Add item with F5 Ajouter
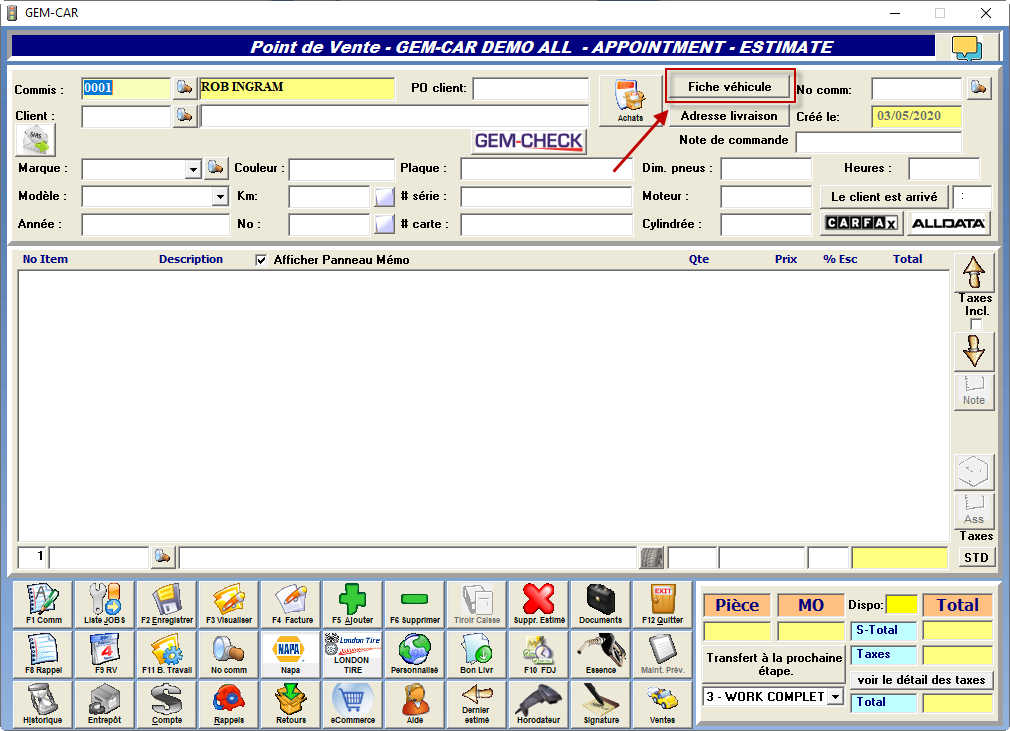 (x=353, y=604)
